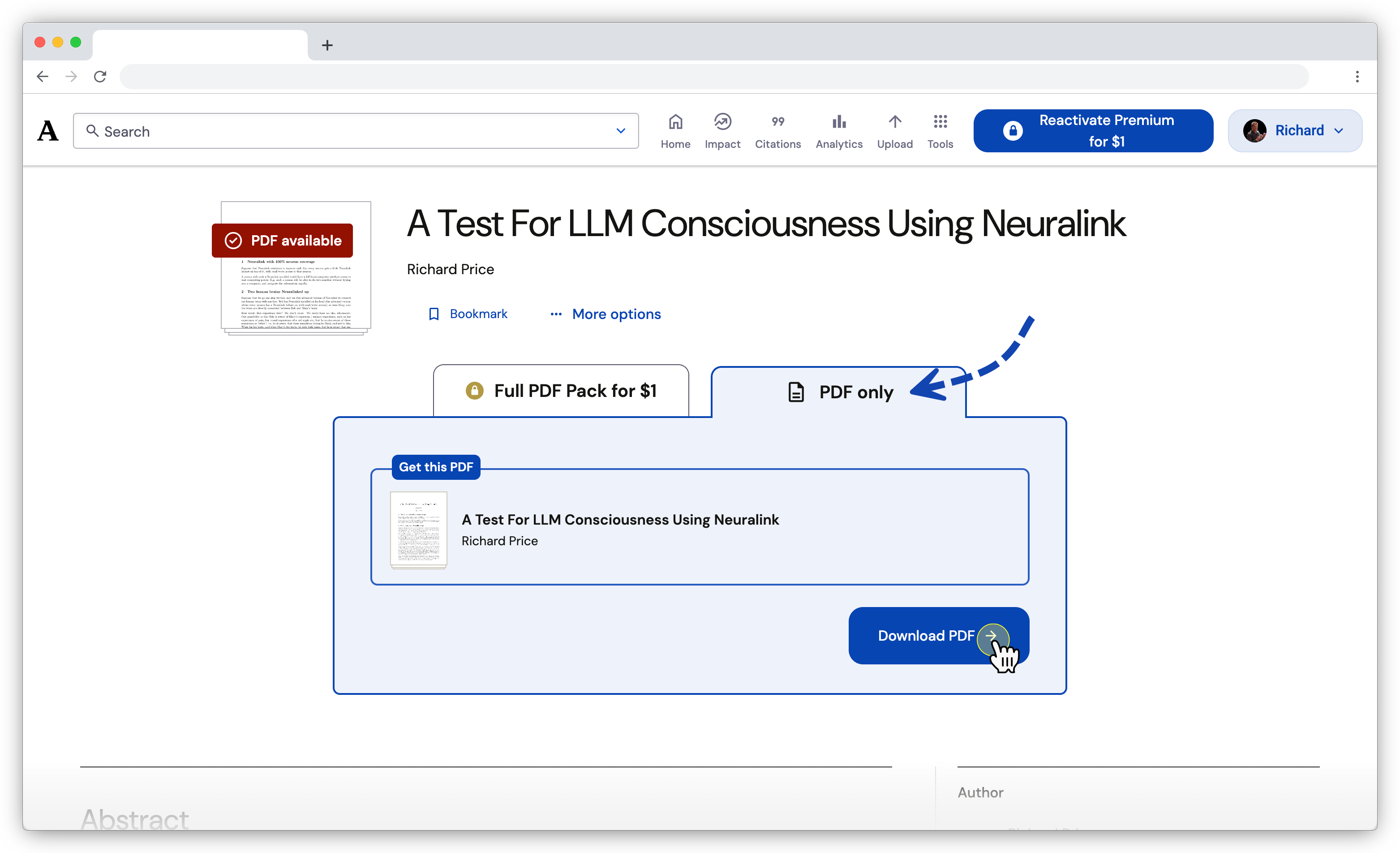Click Richard's profile avatar

(x=1254, y=131)
